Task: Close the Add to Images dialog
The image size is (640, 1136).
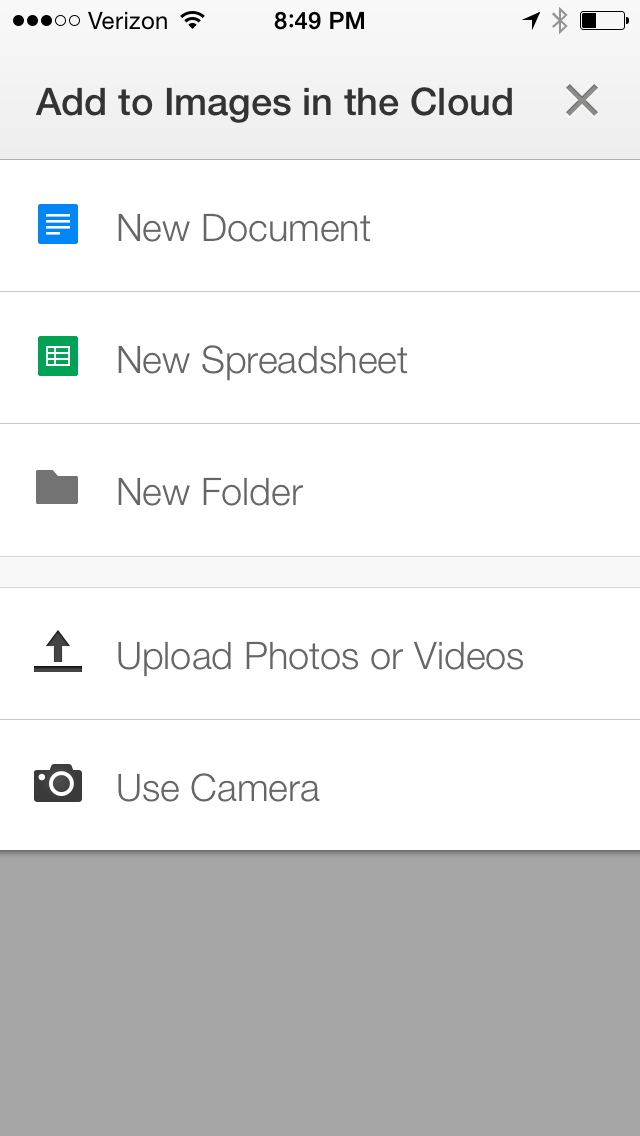Action: (x=581, y=101)
